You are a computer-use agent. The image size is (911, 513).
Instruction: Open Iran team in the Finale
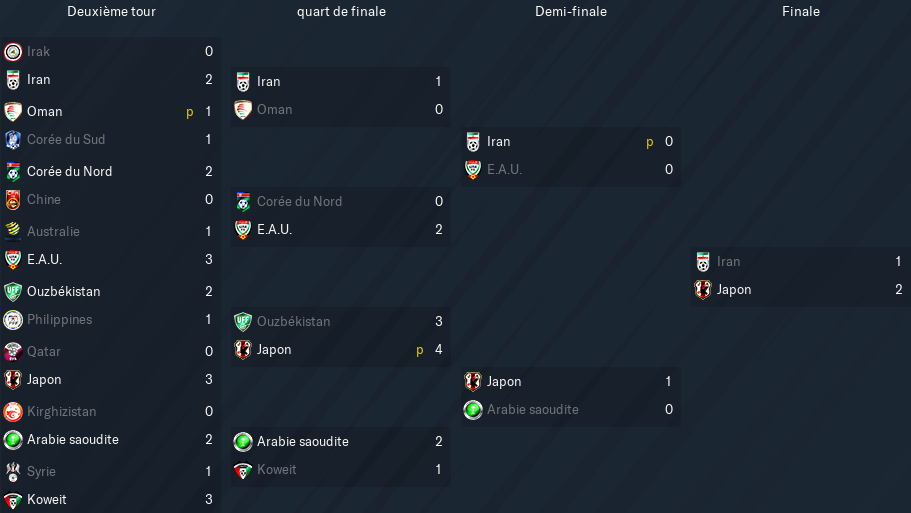(729, 261)
